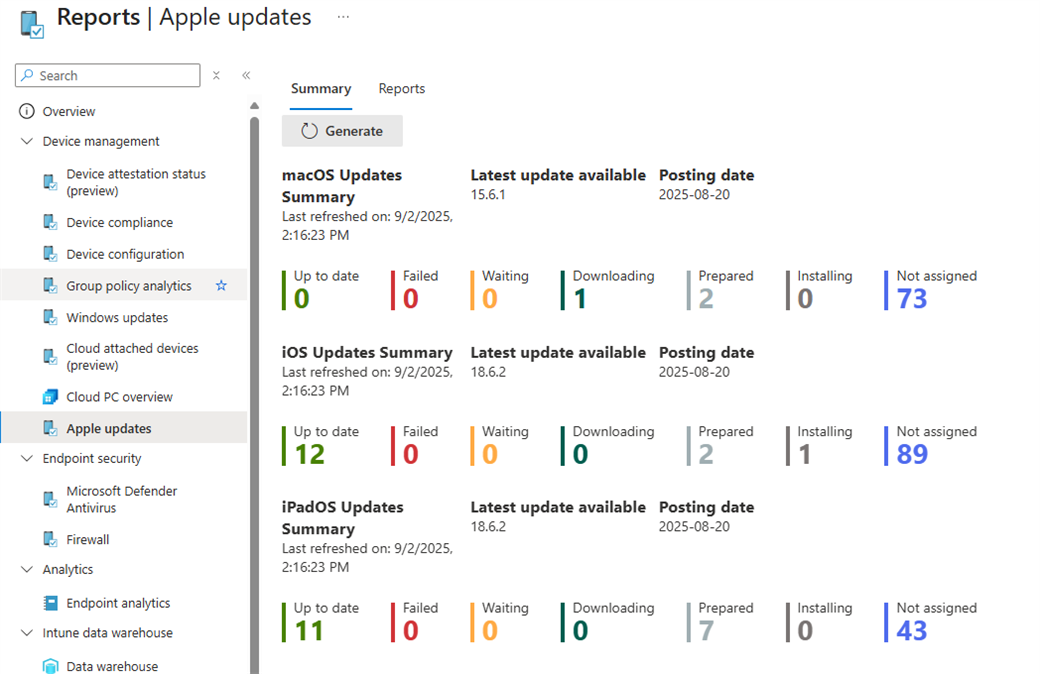Click iOS Waiting count 0

click(490, 454)
